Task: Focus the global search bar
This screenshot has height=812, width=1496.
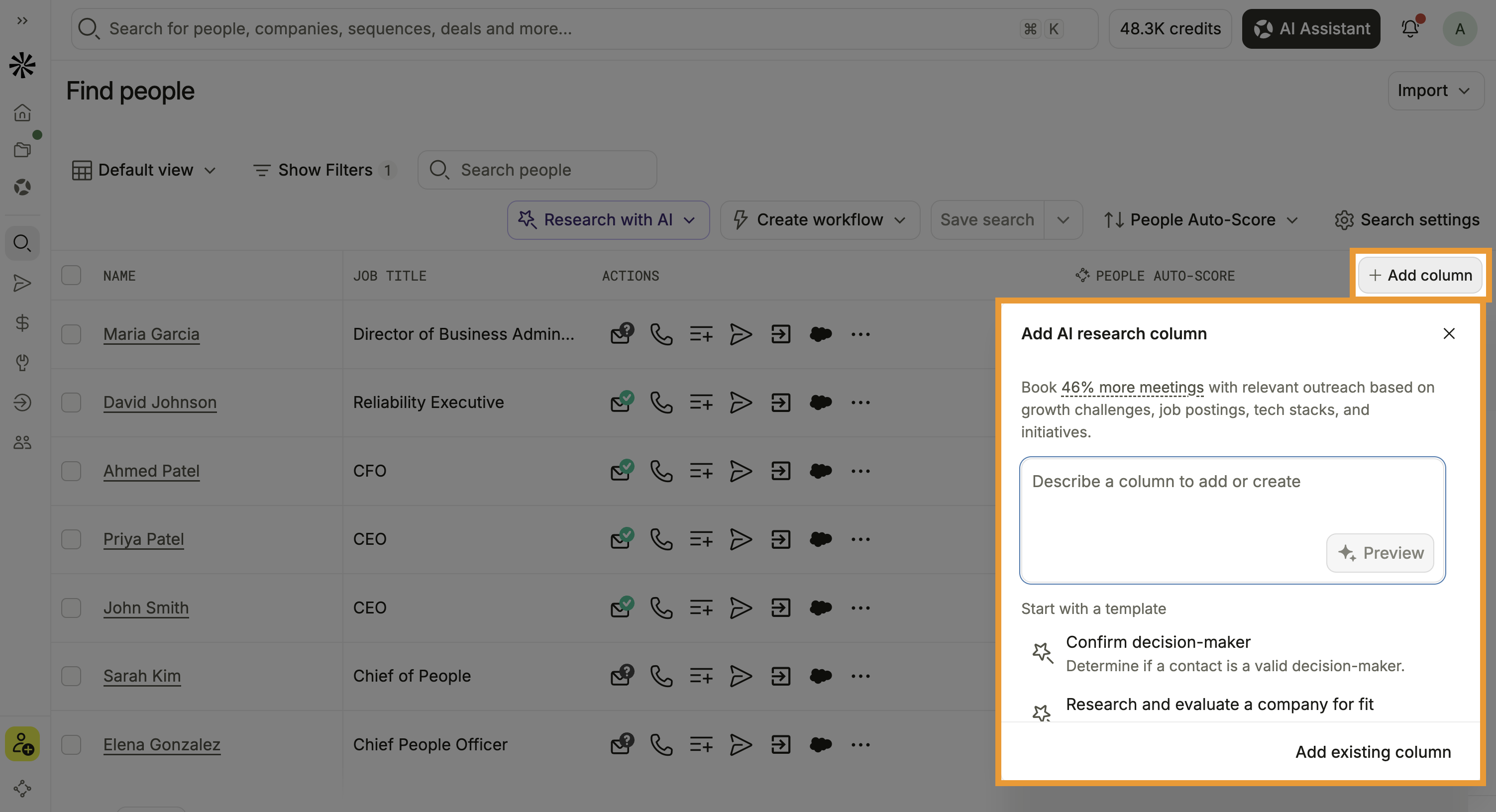Action: [584, 28]
